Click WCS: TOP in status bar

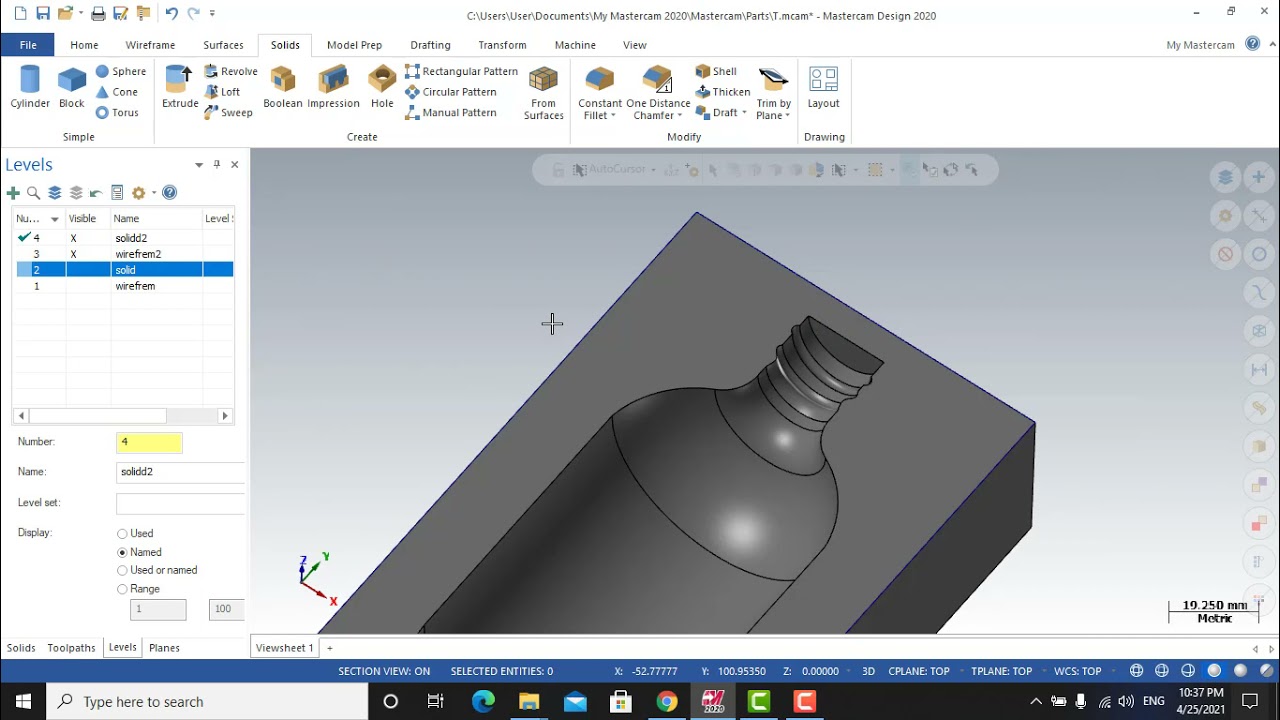(1077, 671)
